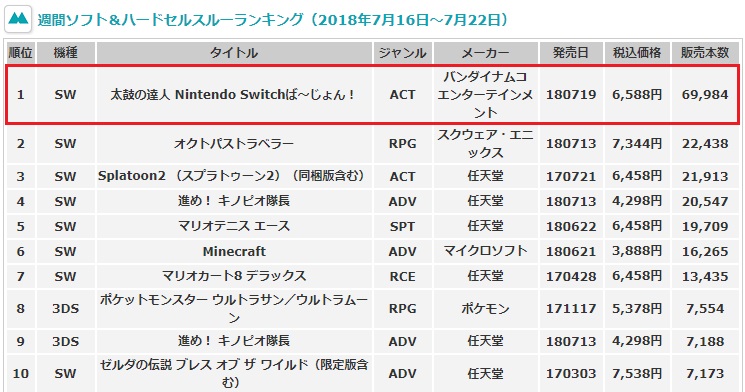Image resolution: width=745 pixels, height=392 pixels.
Task: Click the sales figure 69,984
Action: tap(705, 95)
